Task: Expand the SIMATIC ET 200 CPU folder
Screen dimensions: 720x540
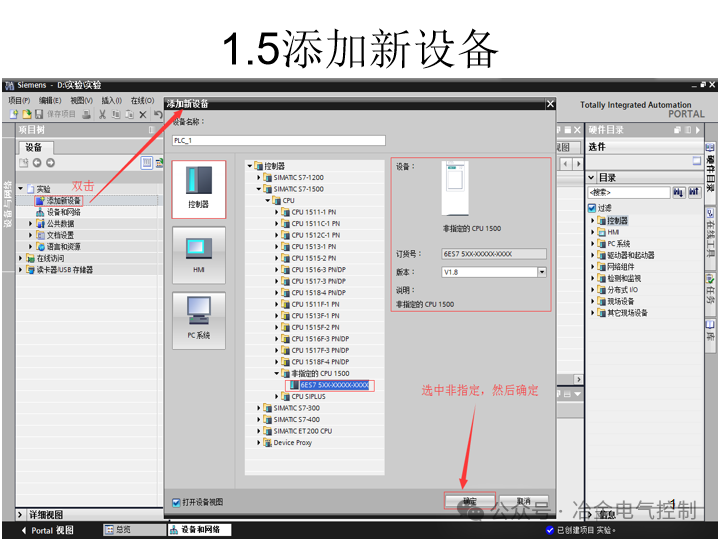Action: [259, 431]
